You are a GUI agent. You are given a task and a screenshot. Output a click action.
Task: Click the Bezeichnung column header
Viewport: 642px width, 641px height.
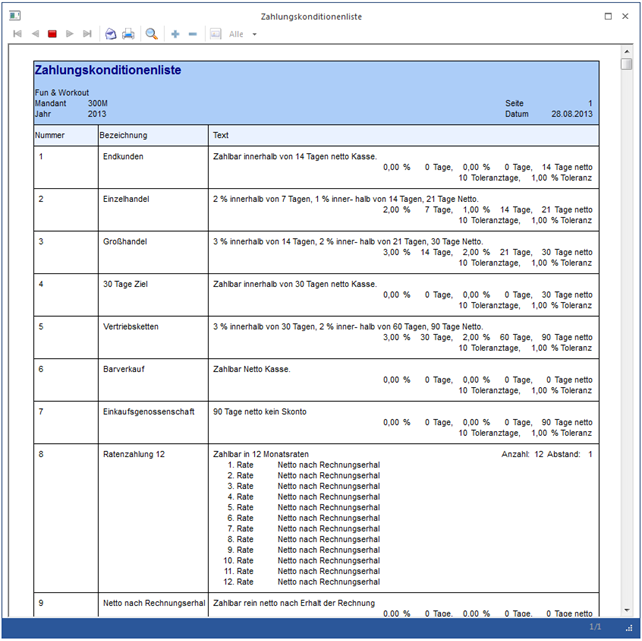(x=124, y=135)
